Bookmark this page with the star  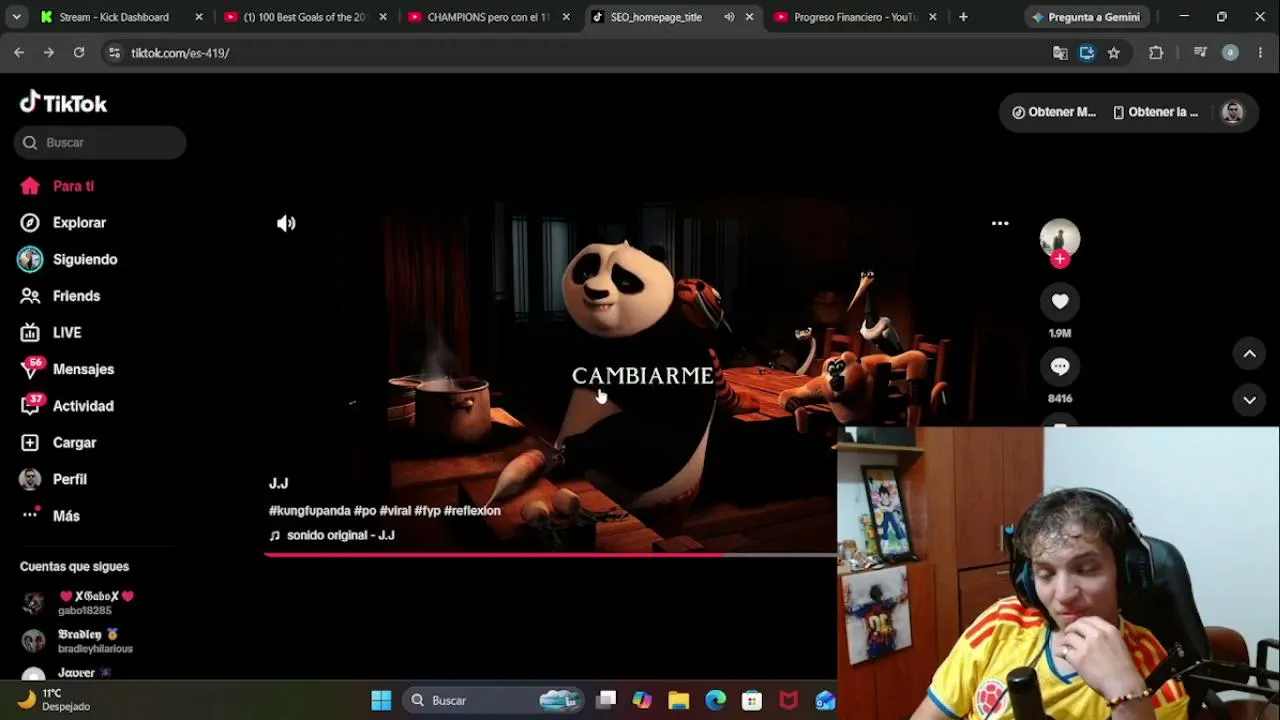pos(1114,53)
